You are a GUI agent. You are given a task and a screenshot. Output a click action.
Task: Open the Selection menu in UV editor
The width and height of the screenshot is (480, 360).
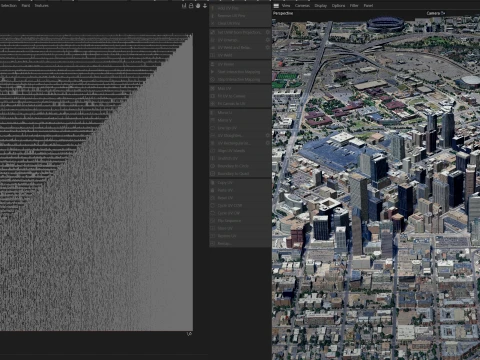click(8, 5)
